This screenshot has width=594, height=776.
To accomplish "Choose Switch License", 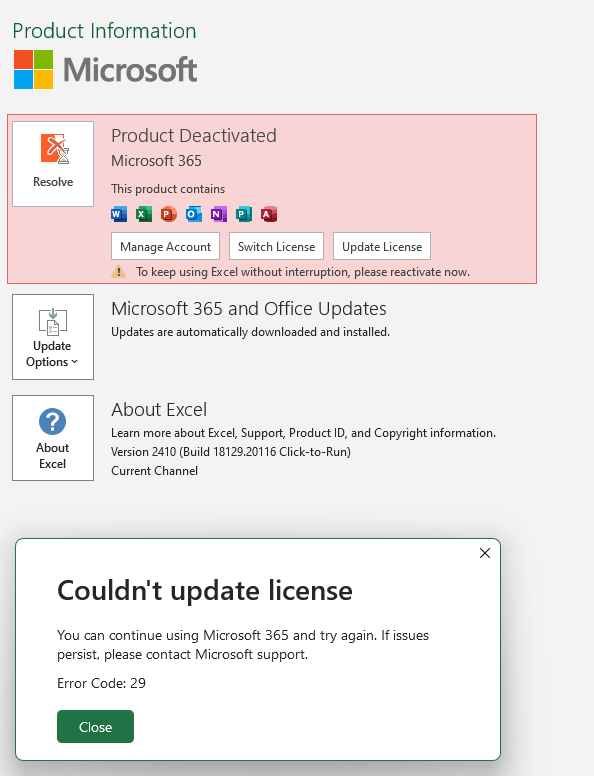I will pos(276,246).
